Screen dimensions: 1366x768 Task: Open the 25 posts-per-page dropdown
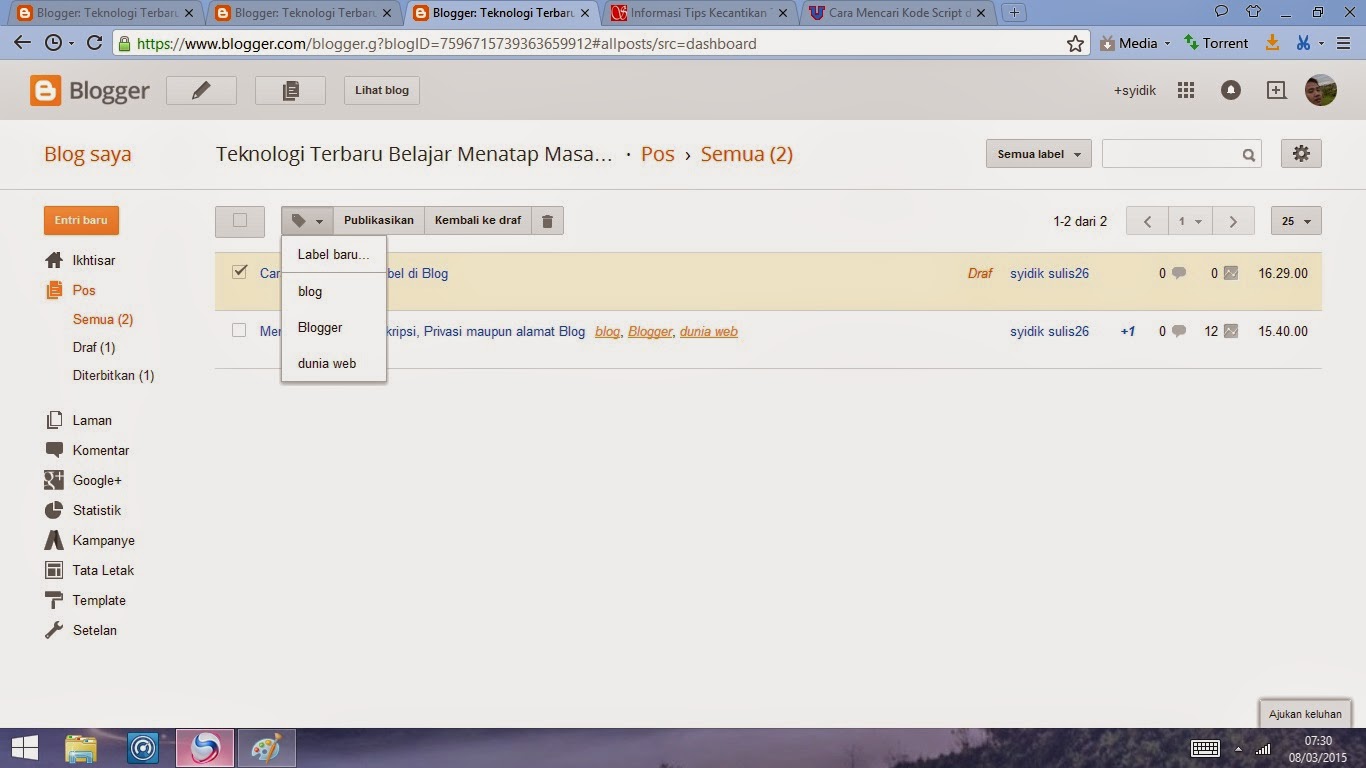pos(1296,221)
